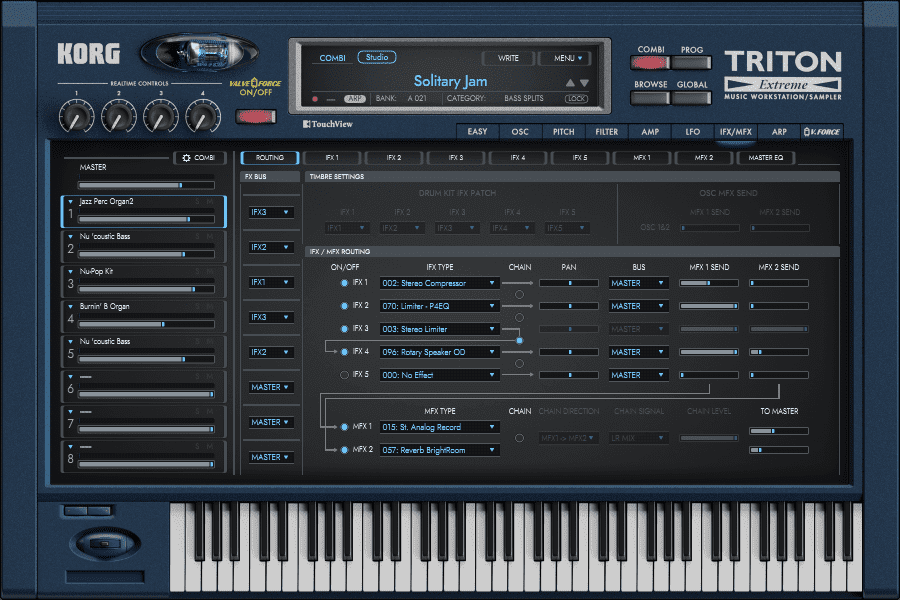The height and width of the screenshot is (600, 900).
Task: Toggle the LOCK button in display
Action: [x=576, y=99]
